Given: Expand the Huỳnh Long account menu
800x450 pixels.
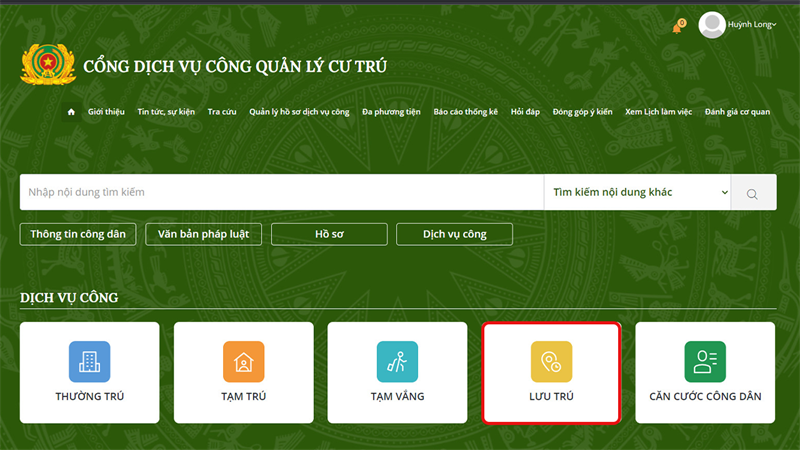Looking at the screenshot, I should pyautogui.click(x=753, y=25).
